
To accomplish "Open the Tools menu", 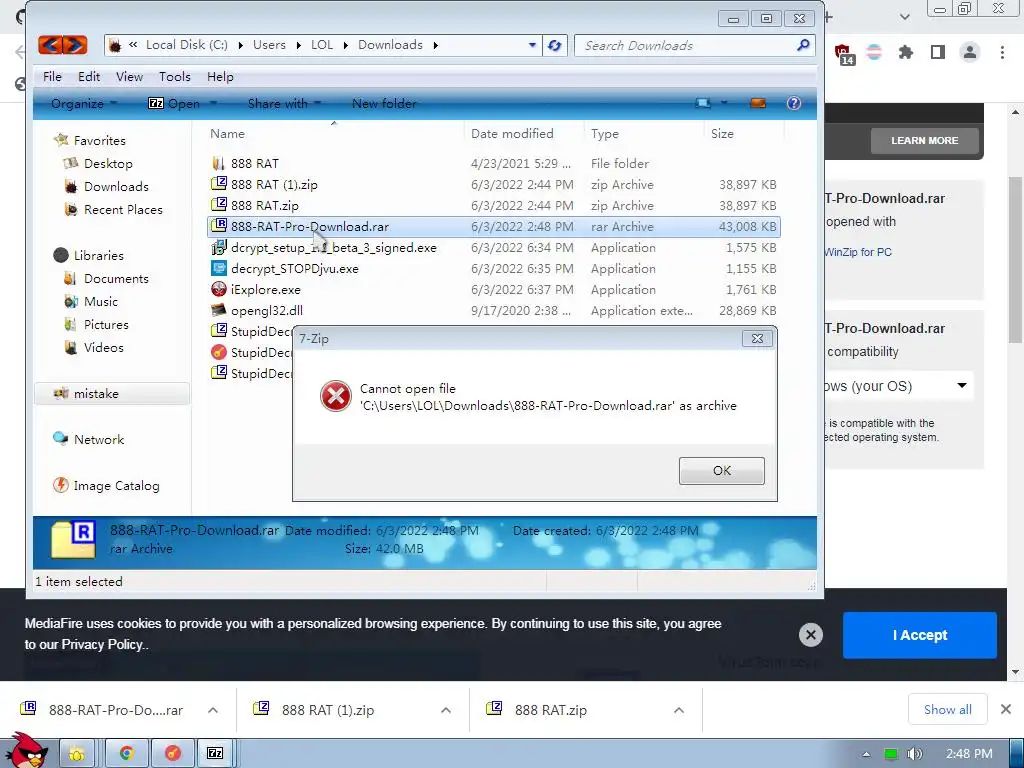I will point(175,76).
